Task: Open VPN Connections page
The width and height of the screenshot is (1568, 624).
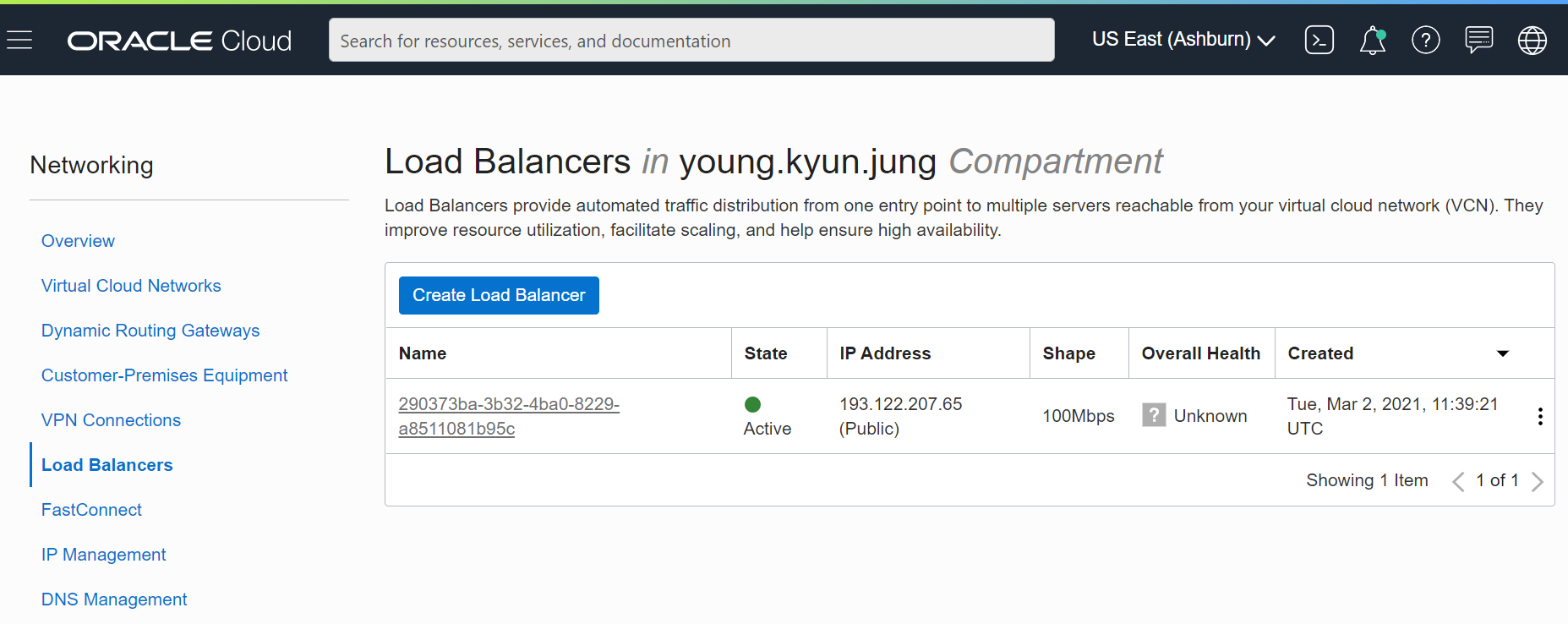Action: pos(111,420)
